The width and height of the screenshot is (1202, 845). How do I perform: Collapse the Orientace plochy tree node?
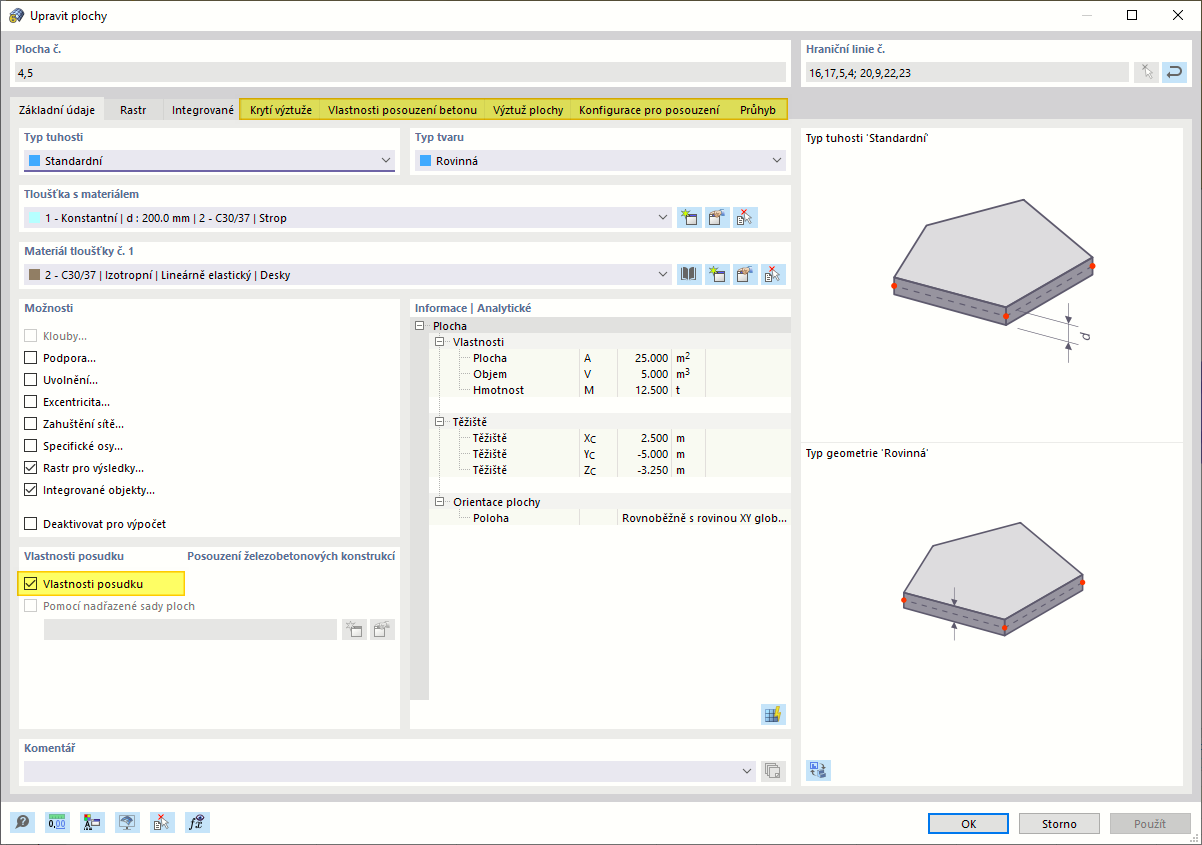(x=441, y=502)
